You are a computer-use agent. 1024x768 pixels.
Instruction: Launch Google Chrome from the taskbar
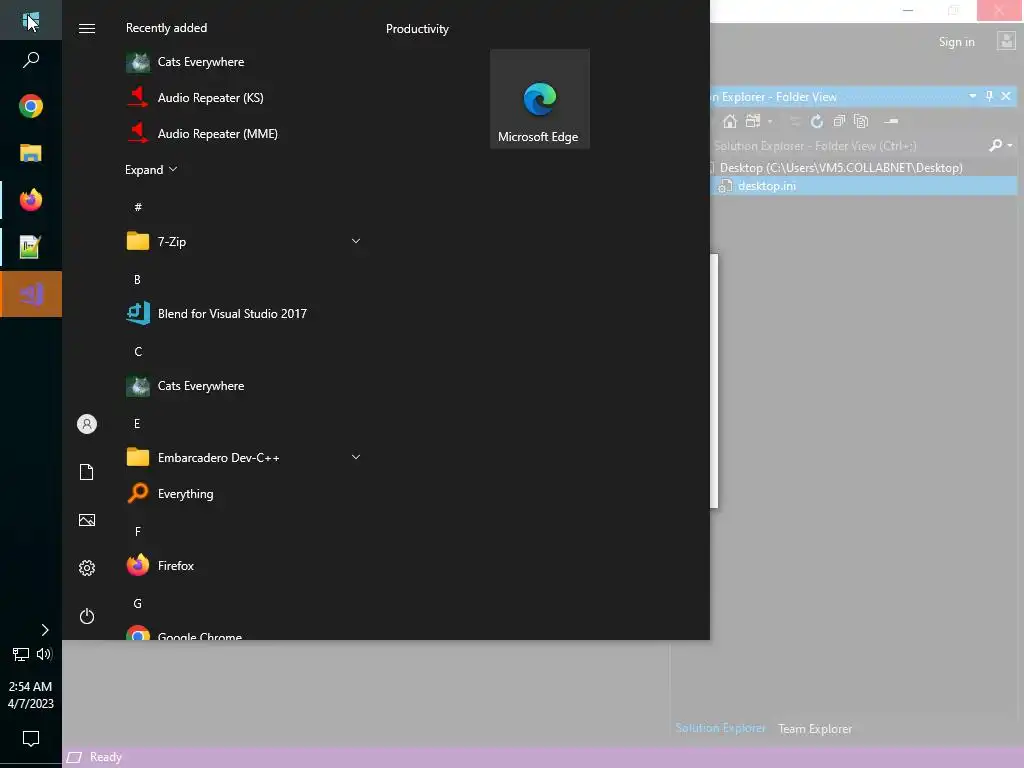(31, 106)
